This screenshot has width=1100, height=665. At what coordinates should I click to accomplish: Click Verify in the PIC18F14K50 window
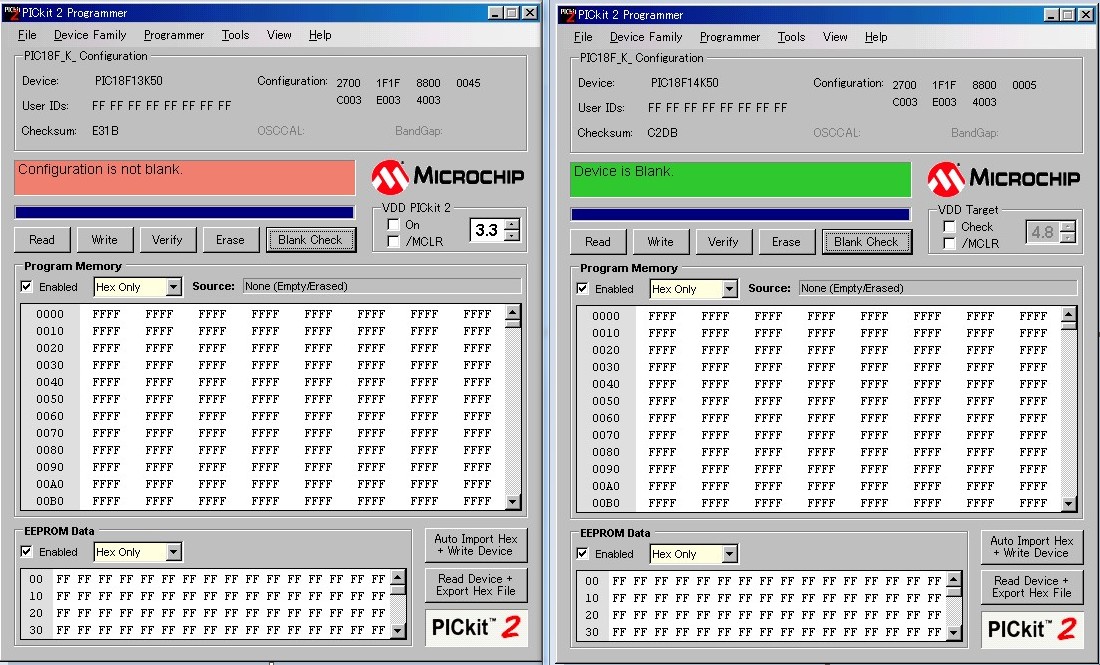click(x=723, y=242)
